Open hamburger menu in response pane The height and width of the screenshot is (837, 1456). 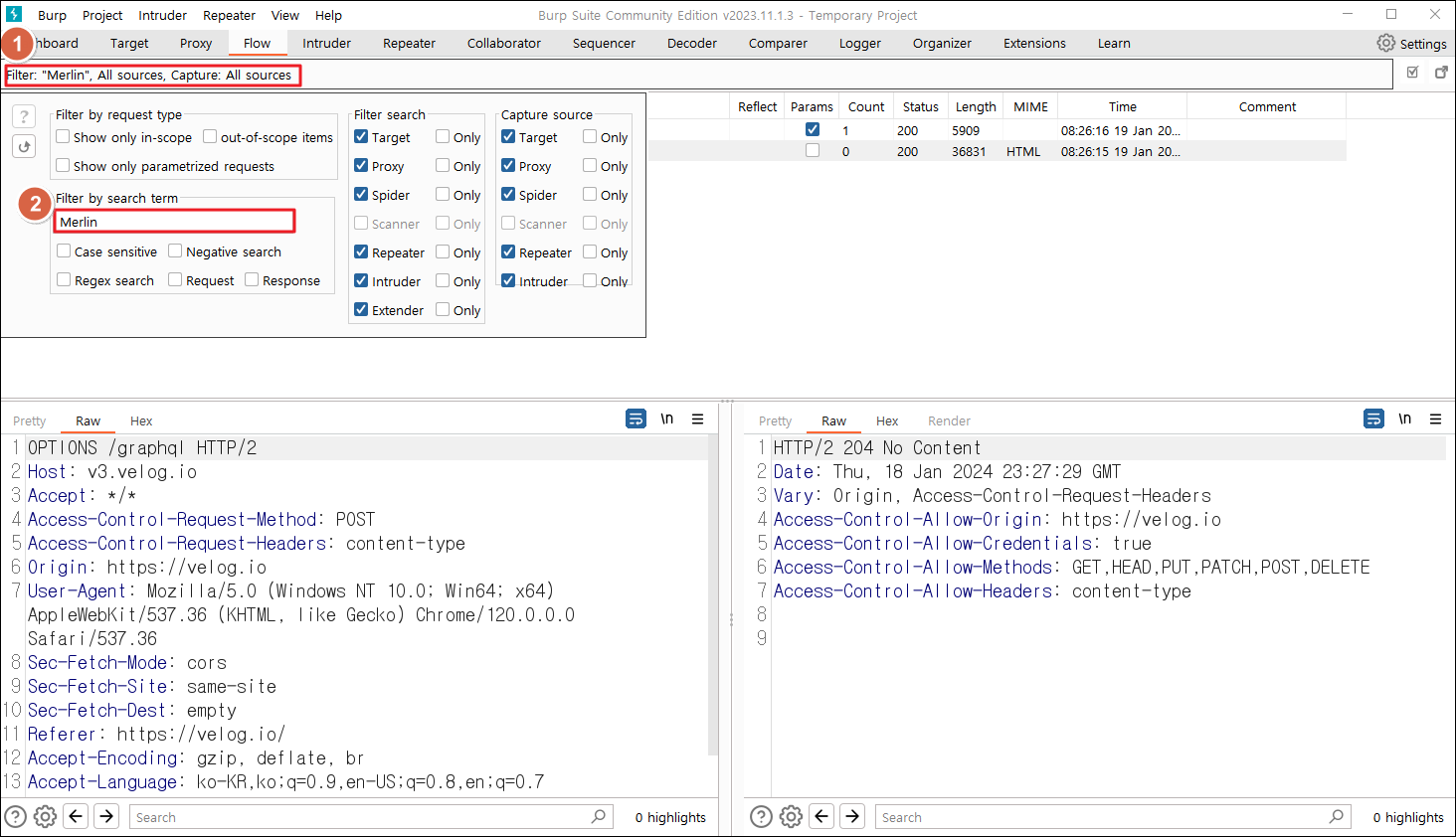[x=1436, y=419]
